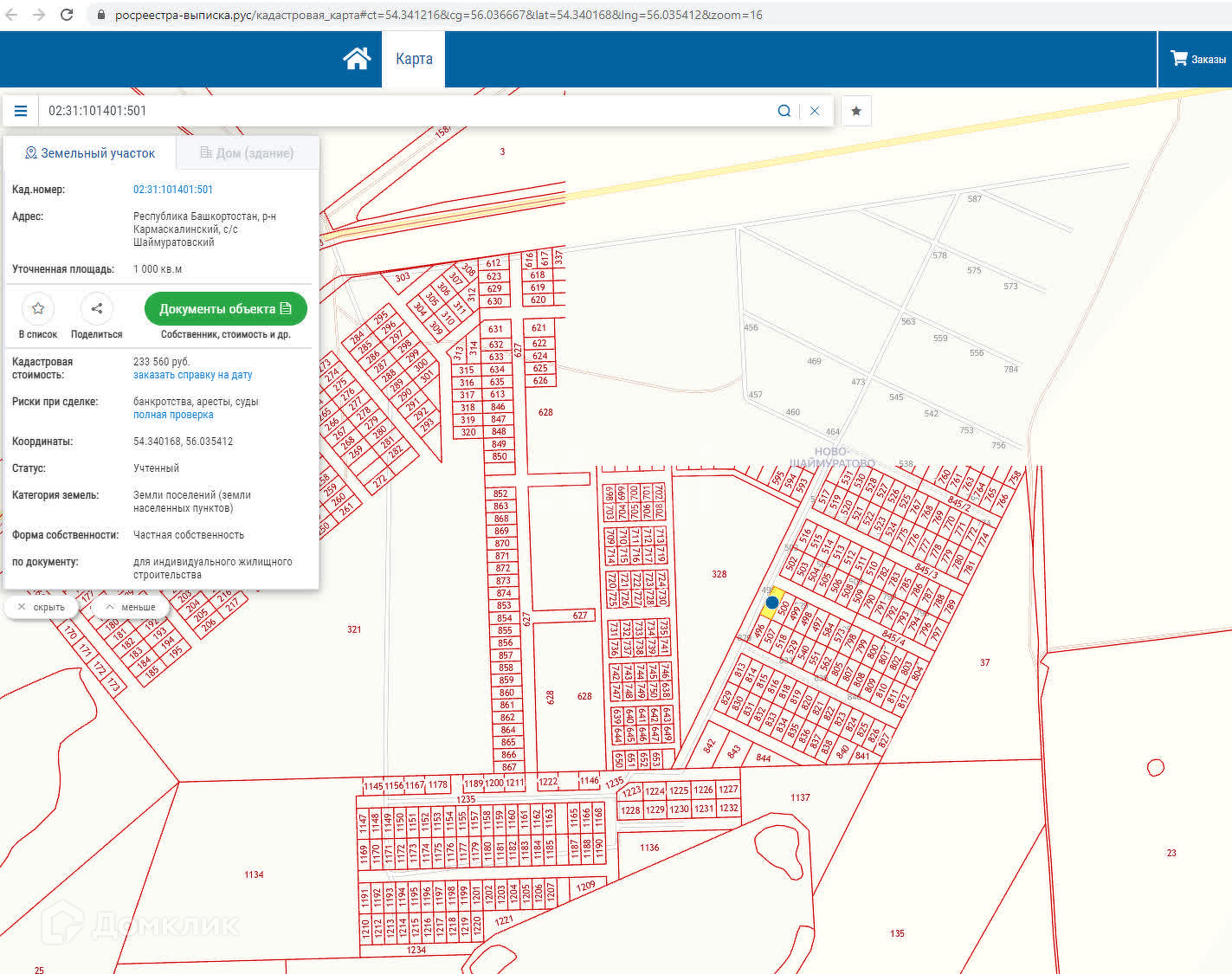Image resolution: width=1232 pixels, height=974 pixels.
Task: Clear the search field with the X icon
Action: coord(814,111)
